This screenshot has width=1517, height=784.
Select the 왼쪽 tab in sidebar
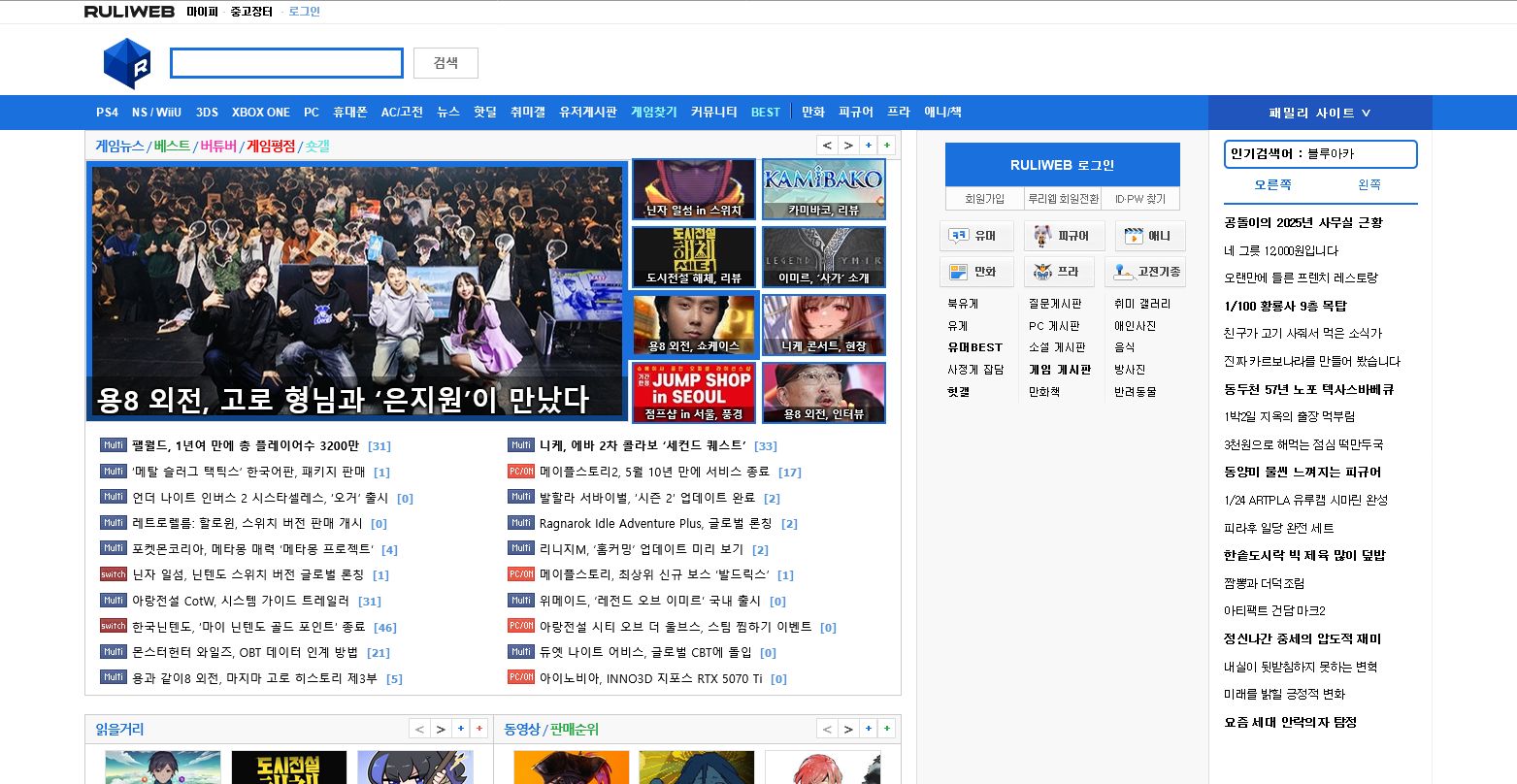tap(1369, 185)
